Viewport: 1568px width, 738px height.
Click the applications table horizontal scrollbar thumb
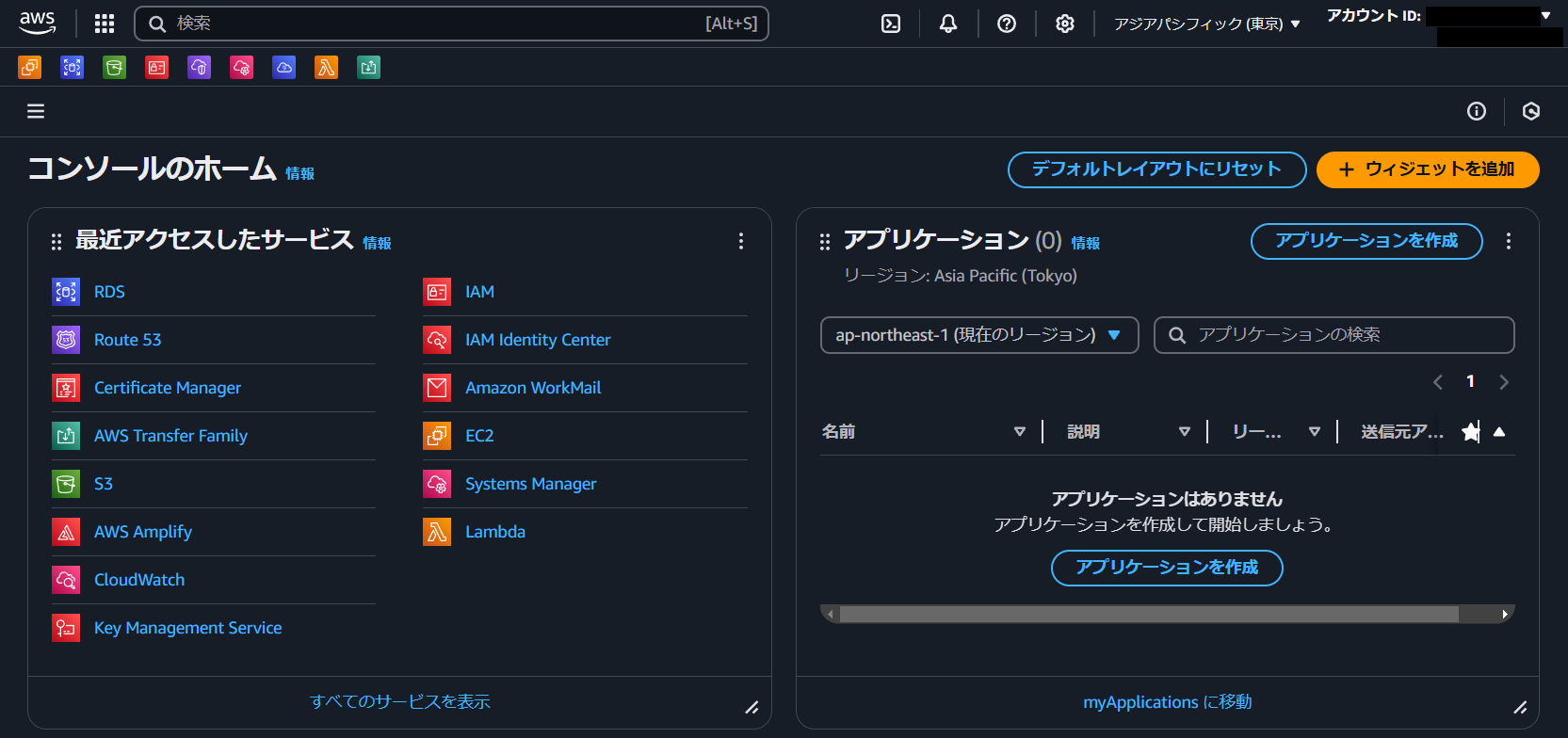1149,614
